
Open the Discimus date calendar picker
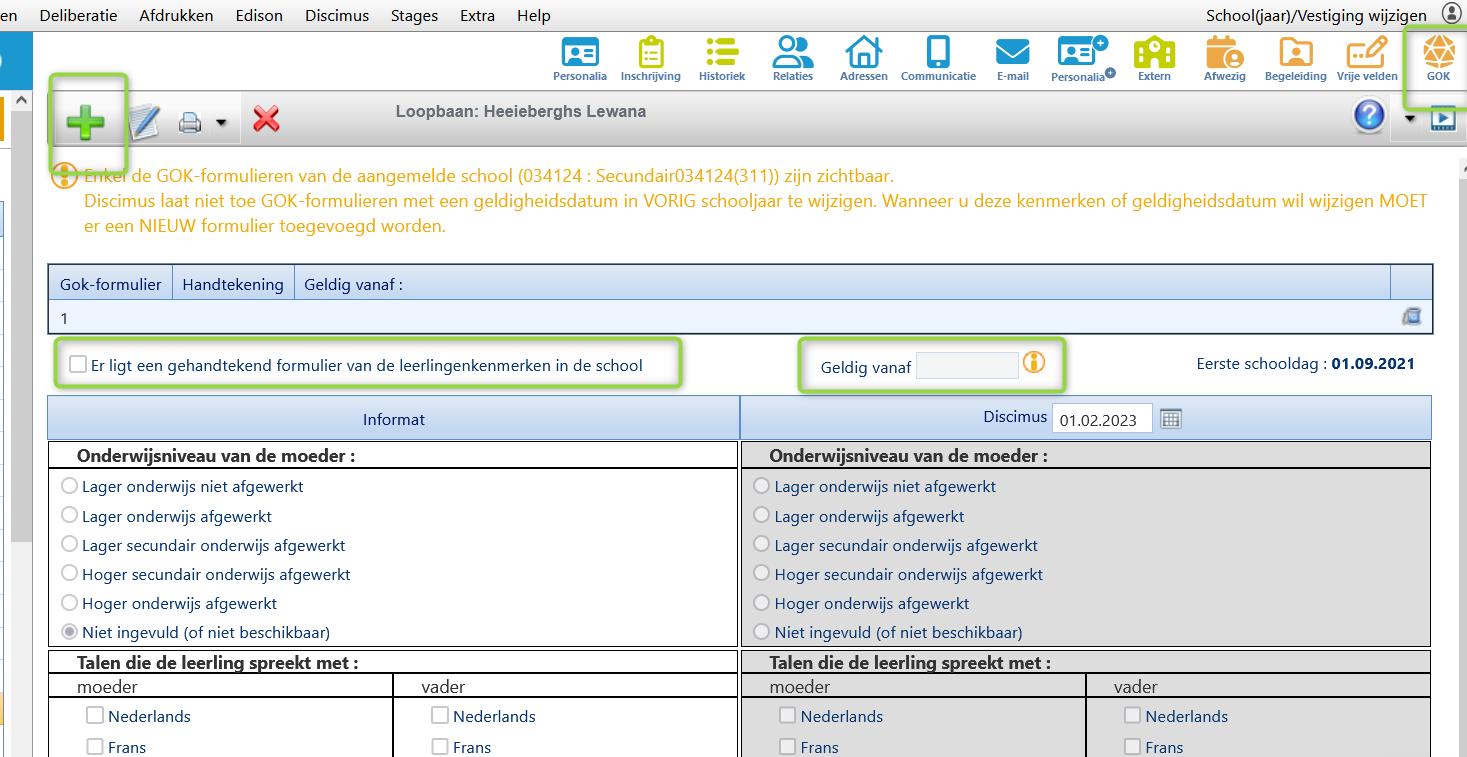click(1171, 419)
